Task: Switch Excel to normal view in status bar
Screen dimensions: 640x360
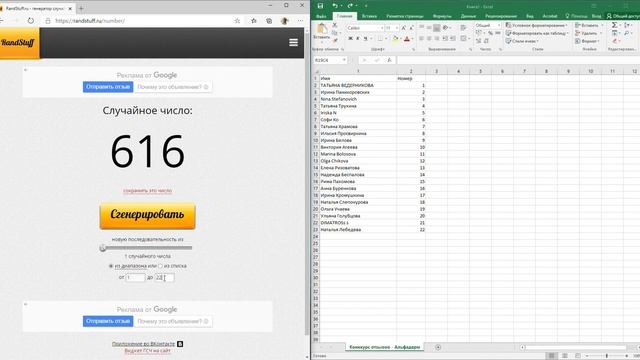Action: 551,356
